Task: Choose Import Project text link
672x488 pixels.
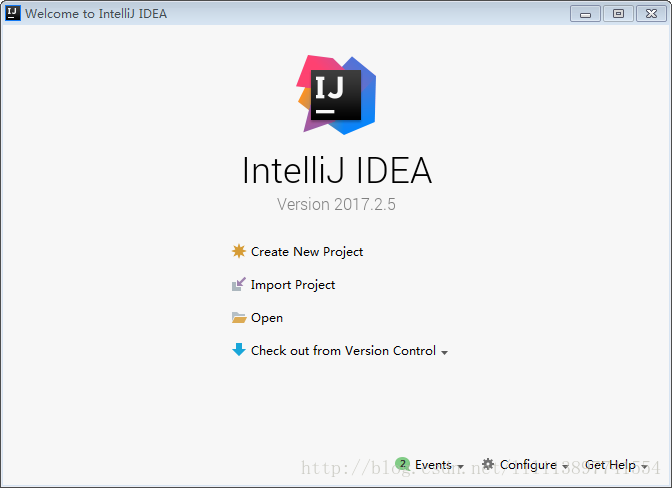Action: coord(293,285)
